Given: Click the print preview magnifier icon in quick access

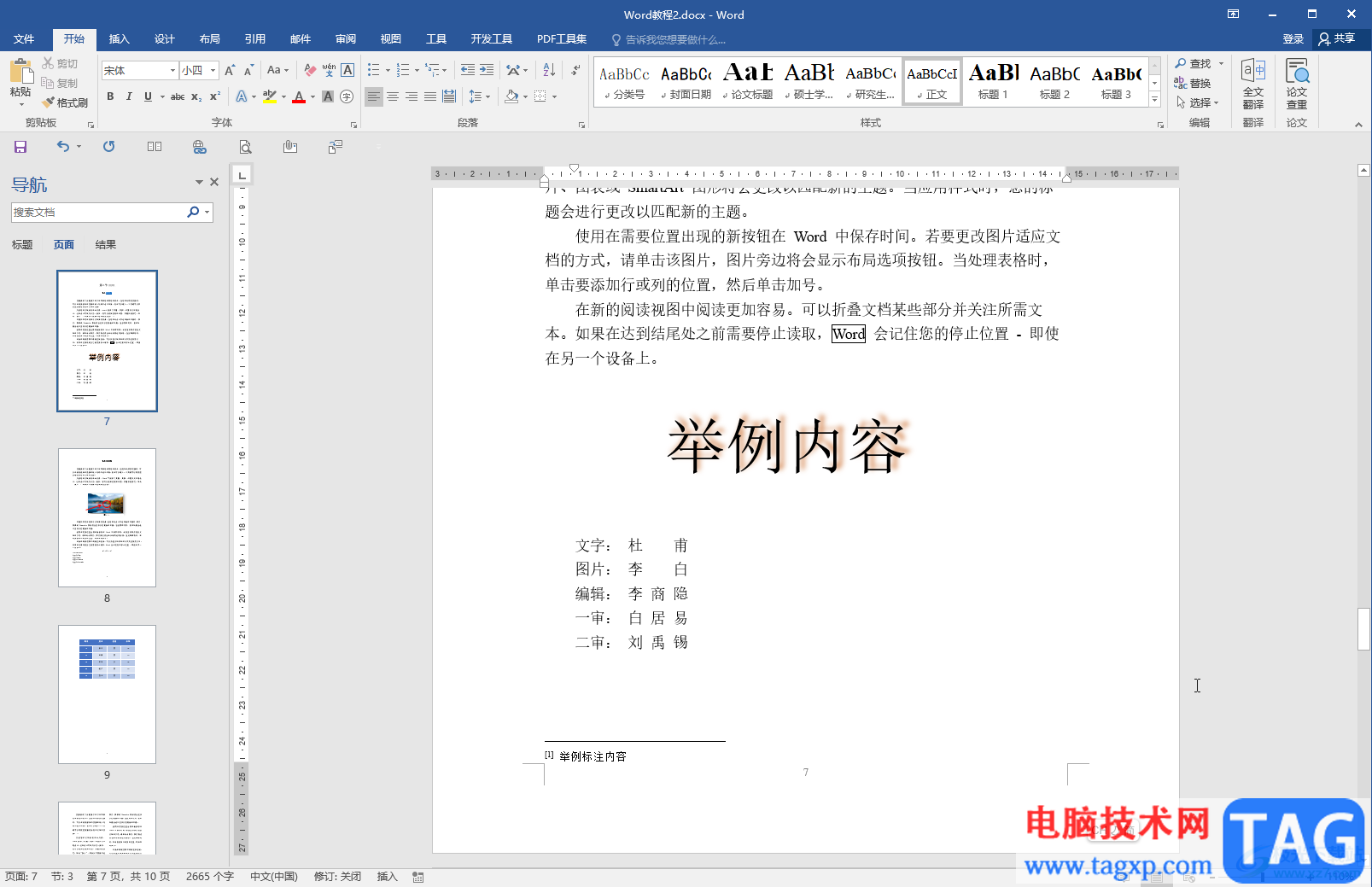Looking at the screenshot, I should pos(245,147).
